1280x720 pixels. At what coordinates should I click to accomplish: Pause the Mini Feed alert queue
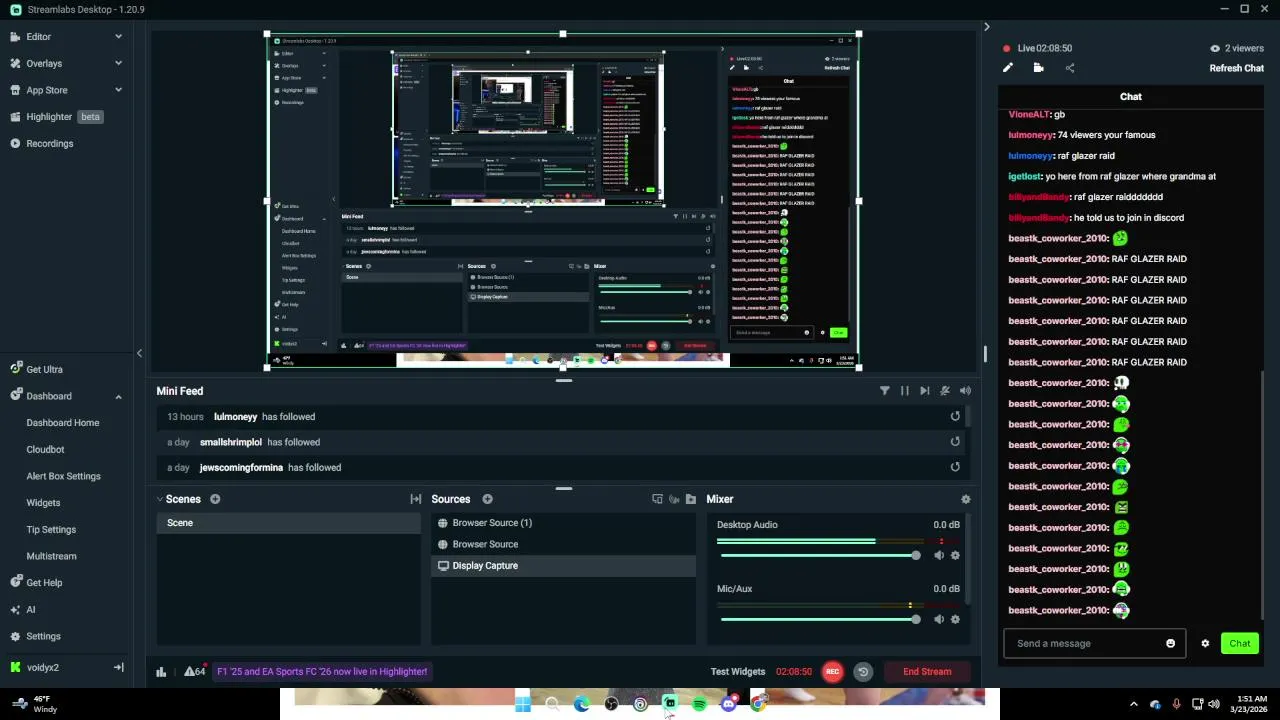(905, 391)
